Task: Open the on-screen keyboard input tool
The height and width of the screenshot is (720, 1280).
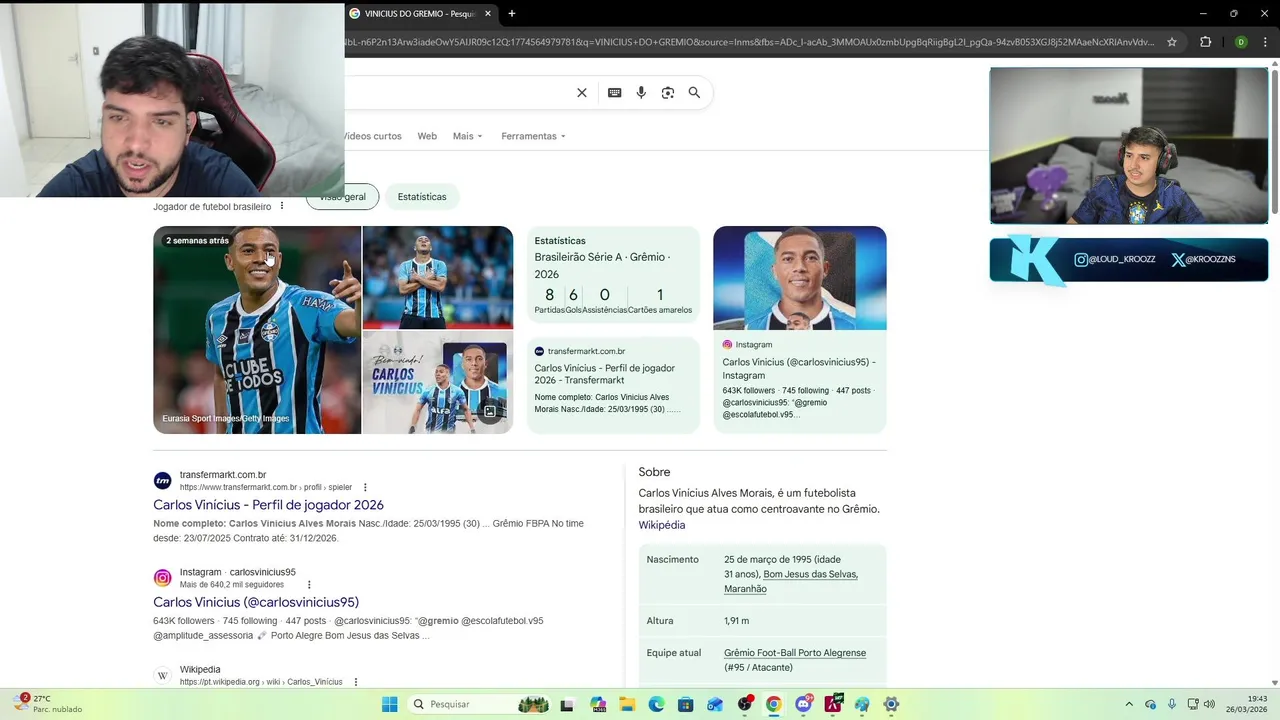Action: (x=614, y=93)
